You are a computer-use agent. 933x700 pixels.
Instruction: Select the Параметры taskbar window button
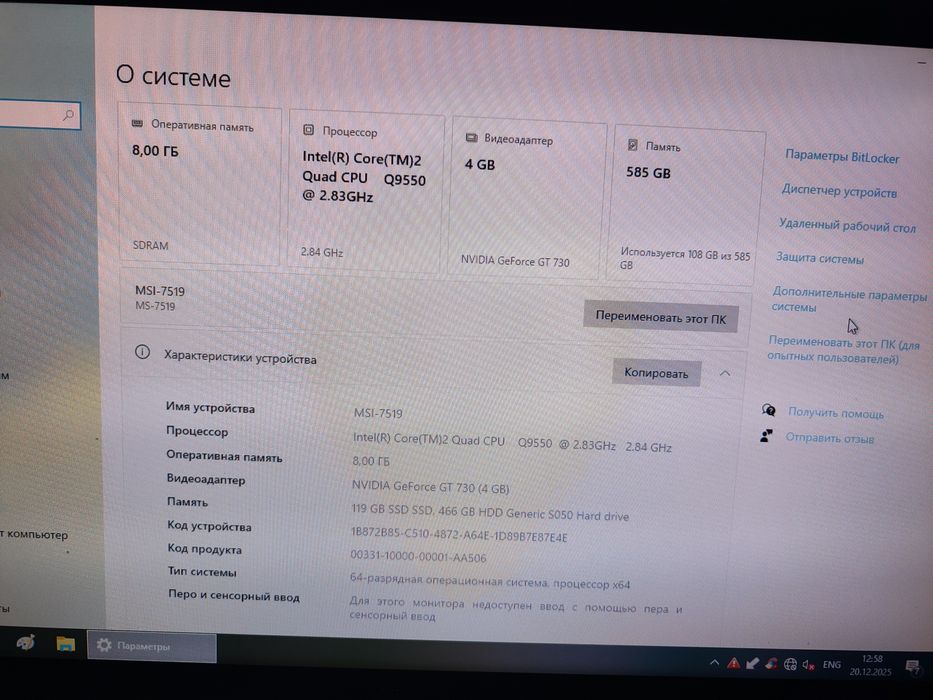tap(152, 646)
